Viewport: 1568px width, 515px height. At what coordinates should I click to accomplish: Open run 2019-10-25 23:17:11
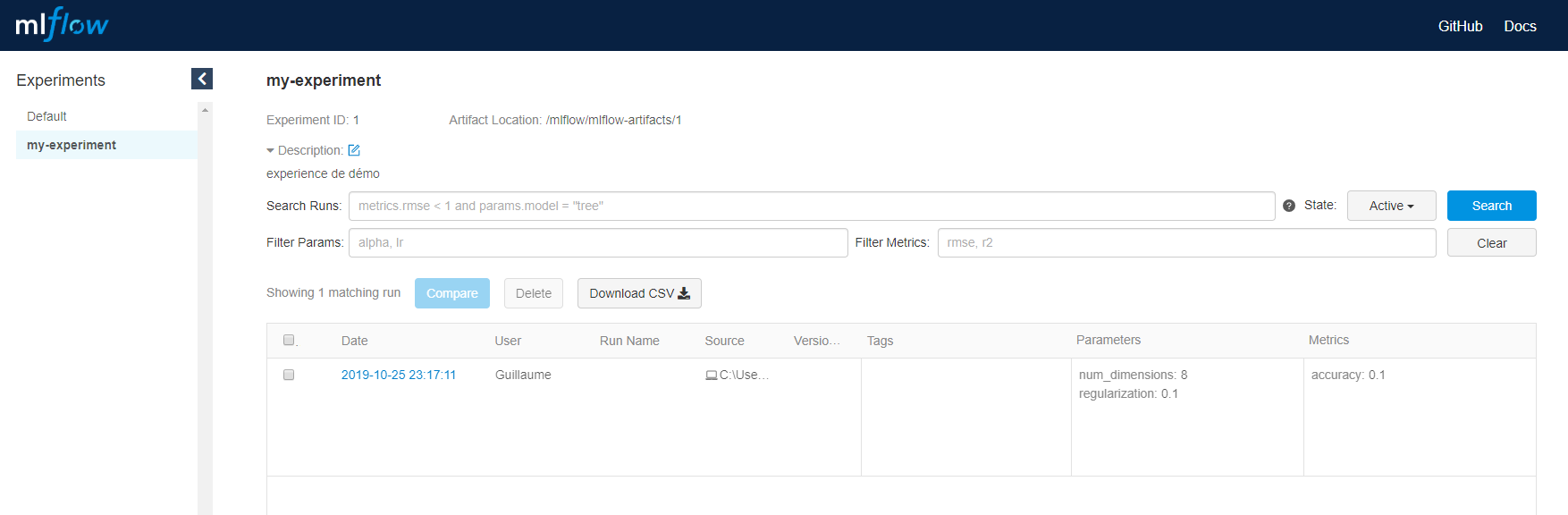click(x=399, y=375)
